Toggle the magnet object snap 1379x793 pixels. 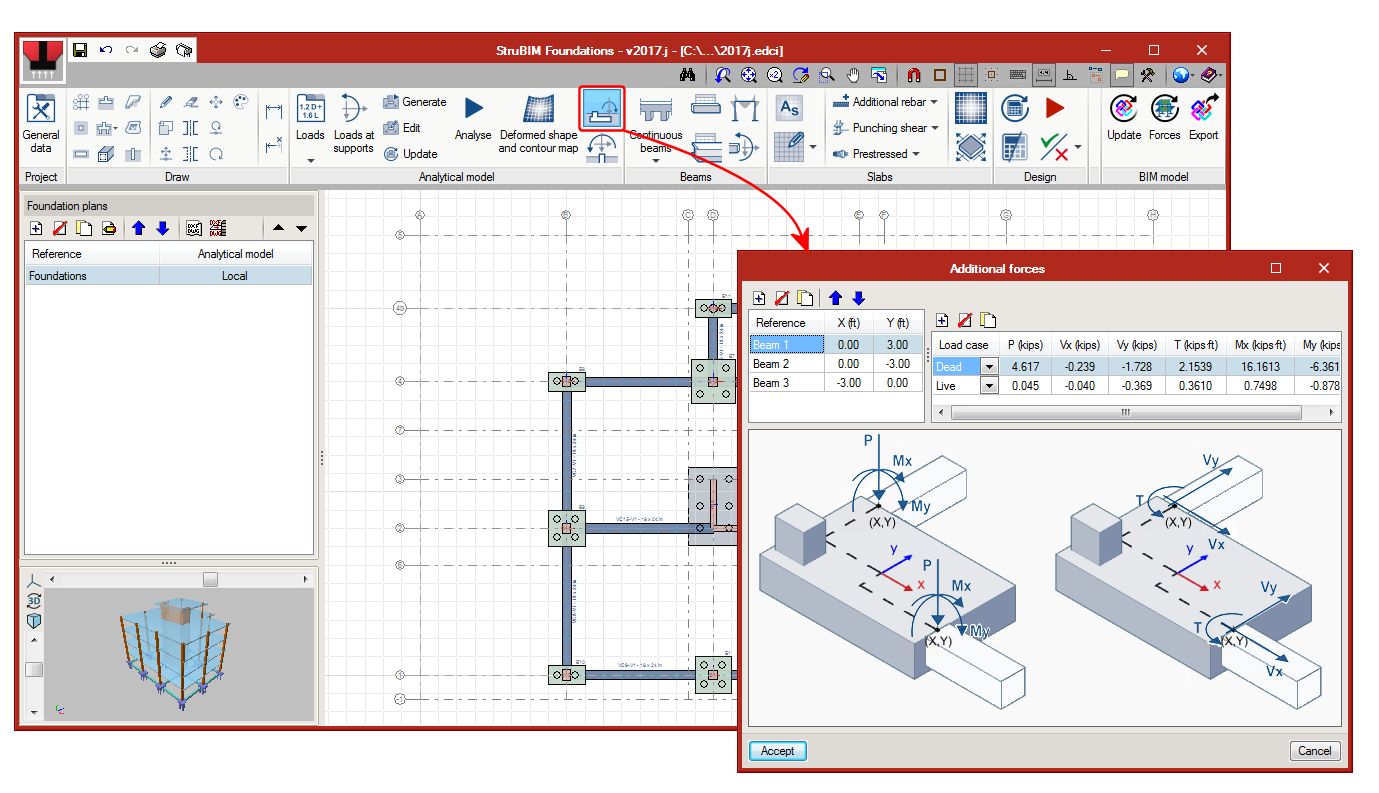click(914, 75)
